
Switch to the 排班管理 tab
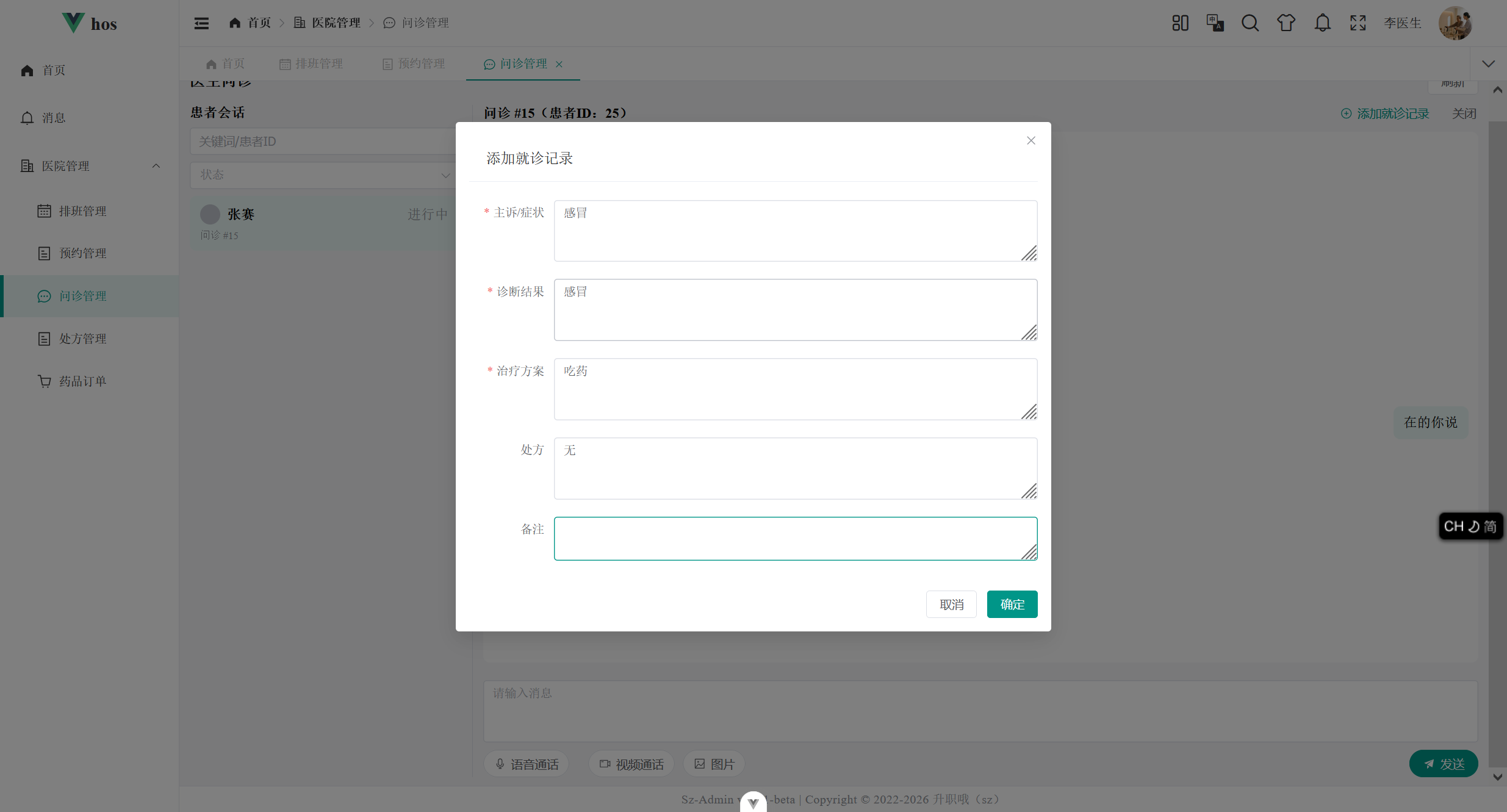(x=311, y=64)
